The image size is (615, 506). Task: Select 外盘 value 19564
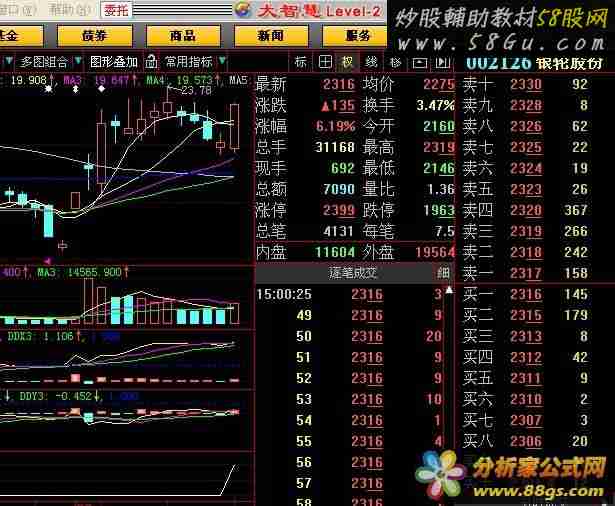(x=435, y=252)
